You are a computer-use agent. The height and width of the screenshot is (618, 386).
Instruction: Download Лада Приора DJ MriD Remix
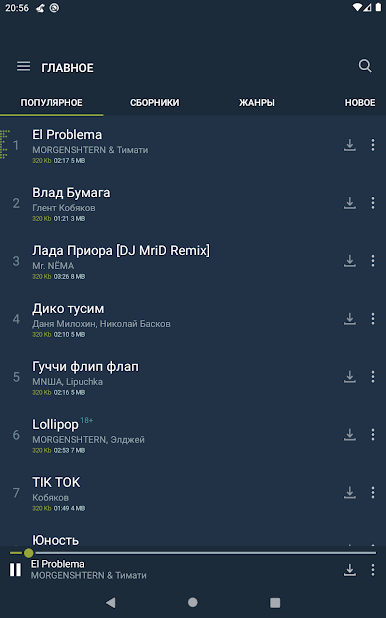click(350, 261)
